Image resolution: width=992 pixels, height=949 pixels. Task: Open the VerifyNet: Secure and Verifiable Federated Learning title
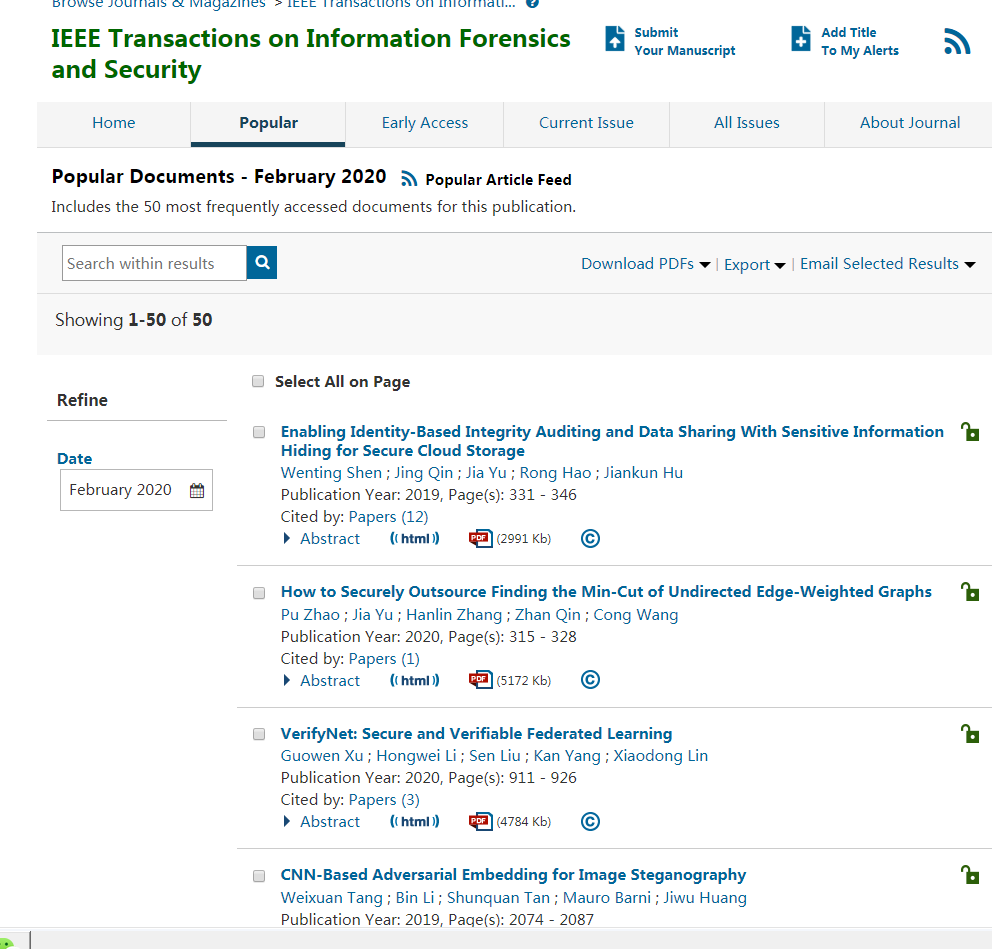point(476,733)
